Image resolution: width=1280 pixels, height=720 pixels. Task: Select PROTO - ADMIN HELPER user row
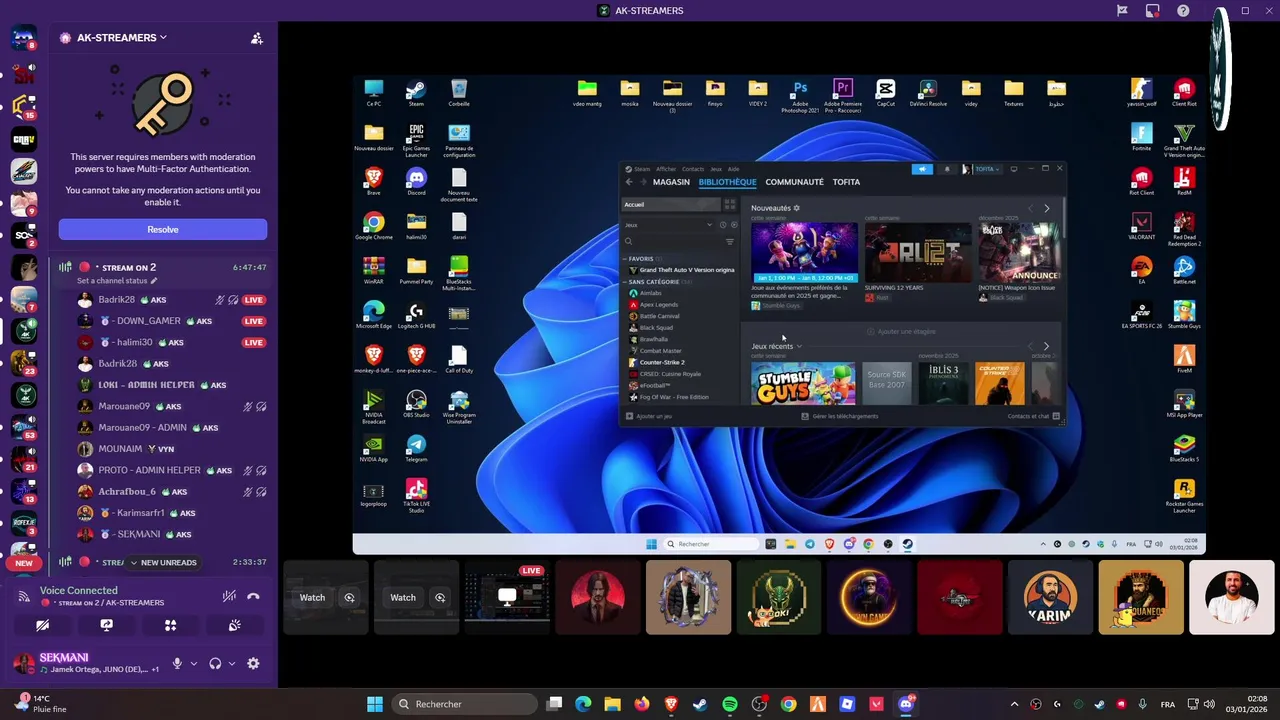click(x=170, y=470)
